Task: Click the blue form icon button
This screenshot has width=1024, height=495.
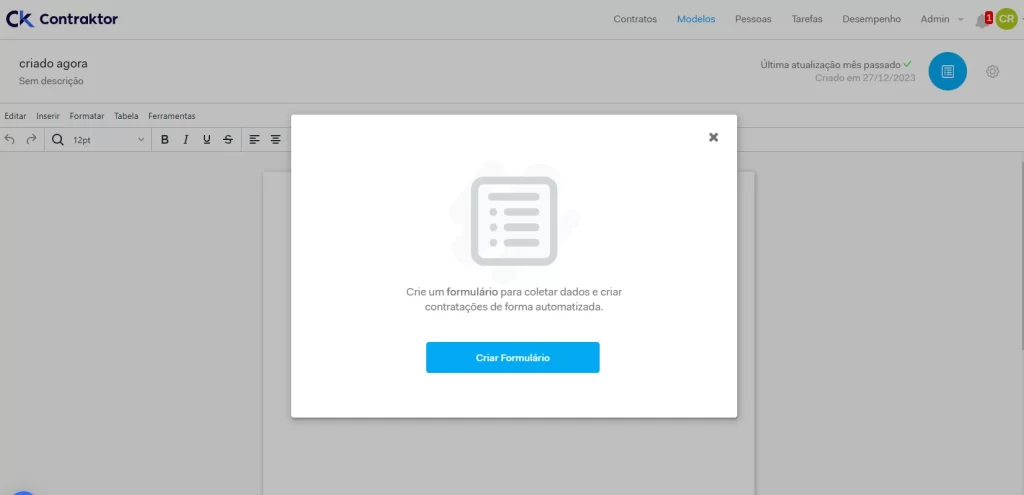Action: pos(948,71)
